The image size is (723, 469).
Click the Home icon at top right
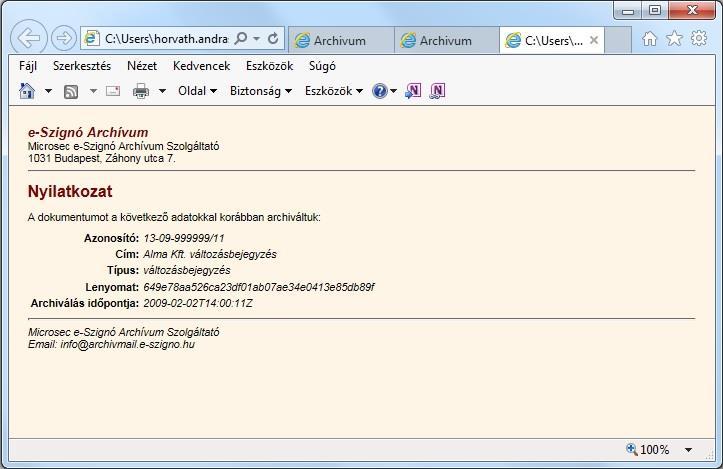tap(649, 39)
